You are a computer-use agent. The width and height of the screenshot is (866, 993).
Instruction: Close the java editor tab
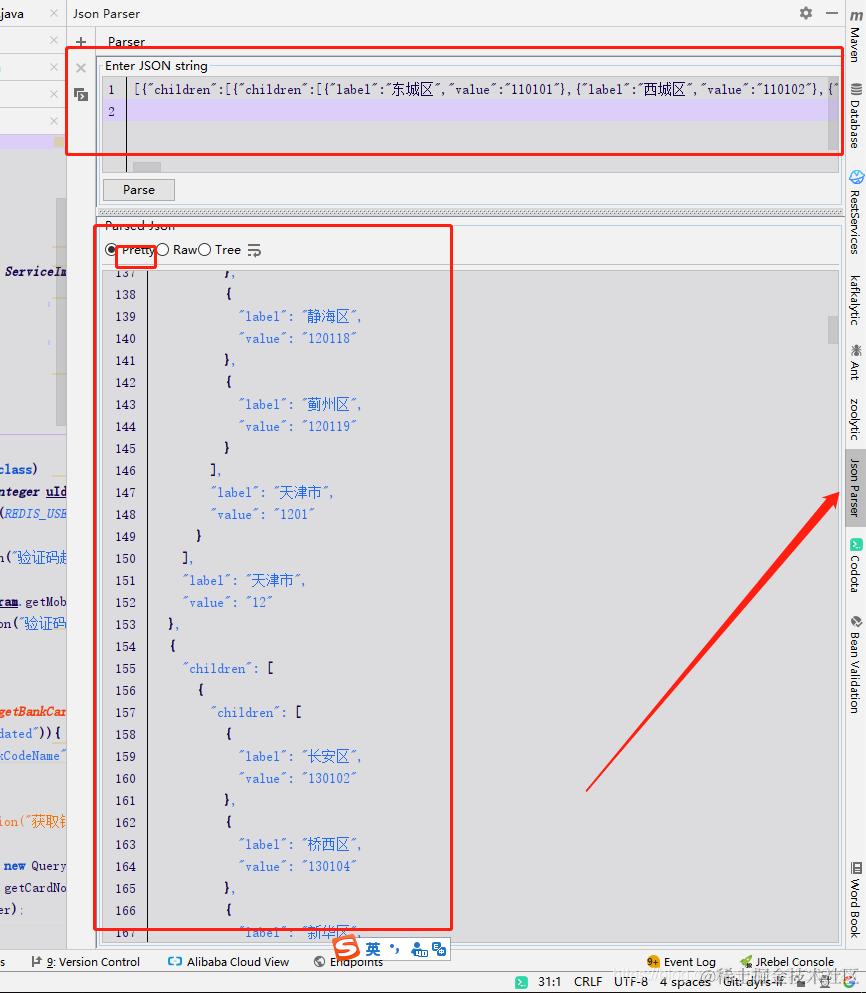click(x=54, y=13)
